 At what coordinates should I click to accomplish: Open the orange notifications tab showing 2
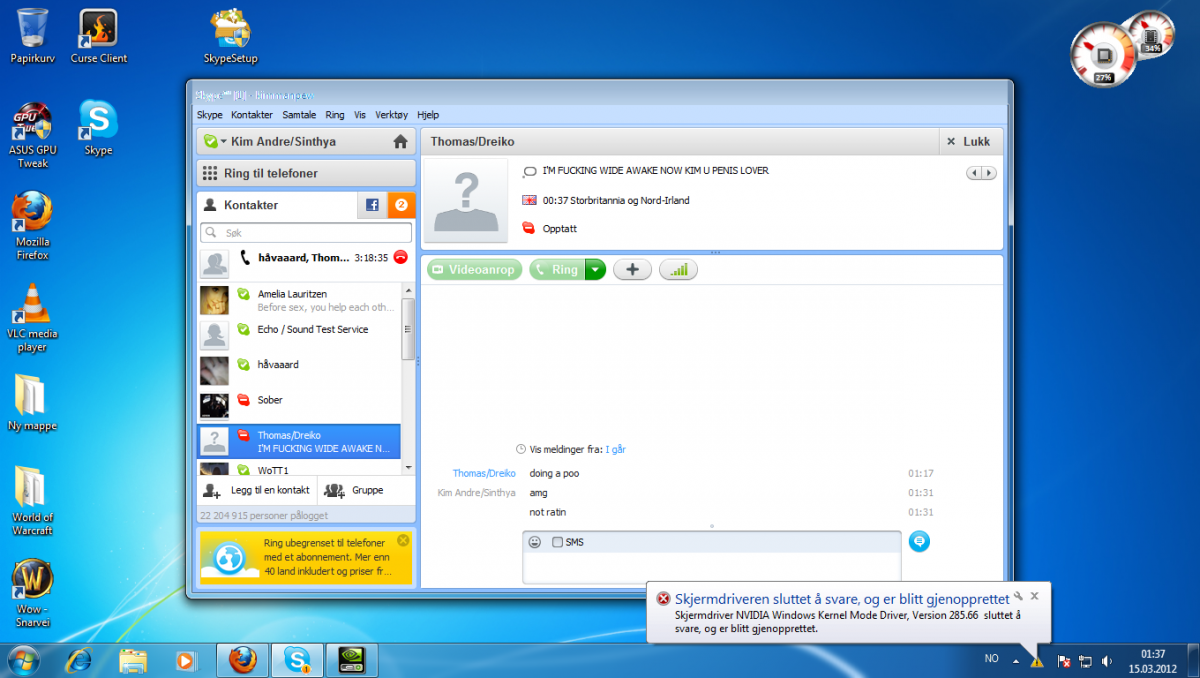pos(401,205)
